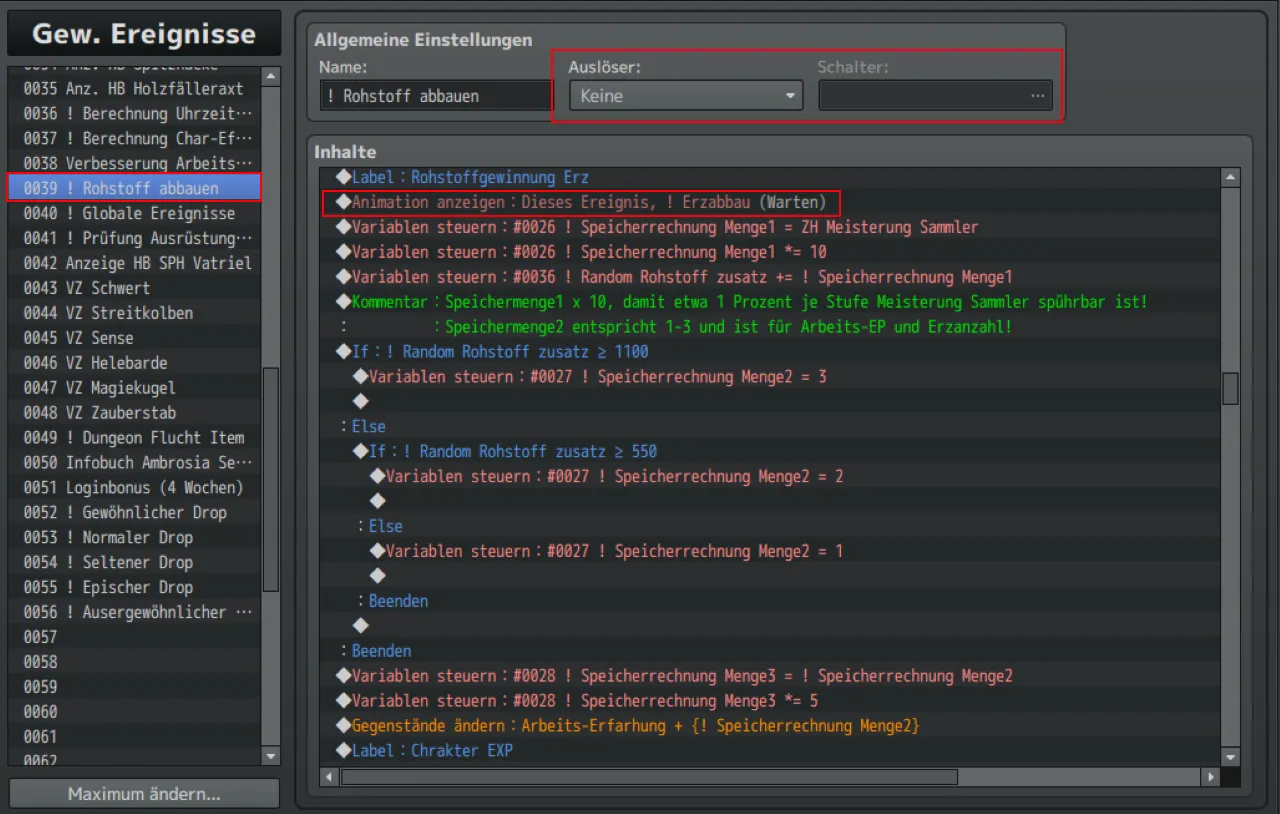The image size is (1280, 814).
Task: Click the 'Maximum ändern...' button
Action: click(144, 794)
